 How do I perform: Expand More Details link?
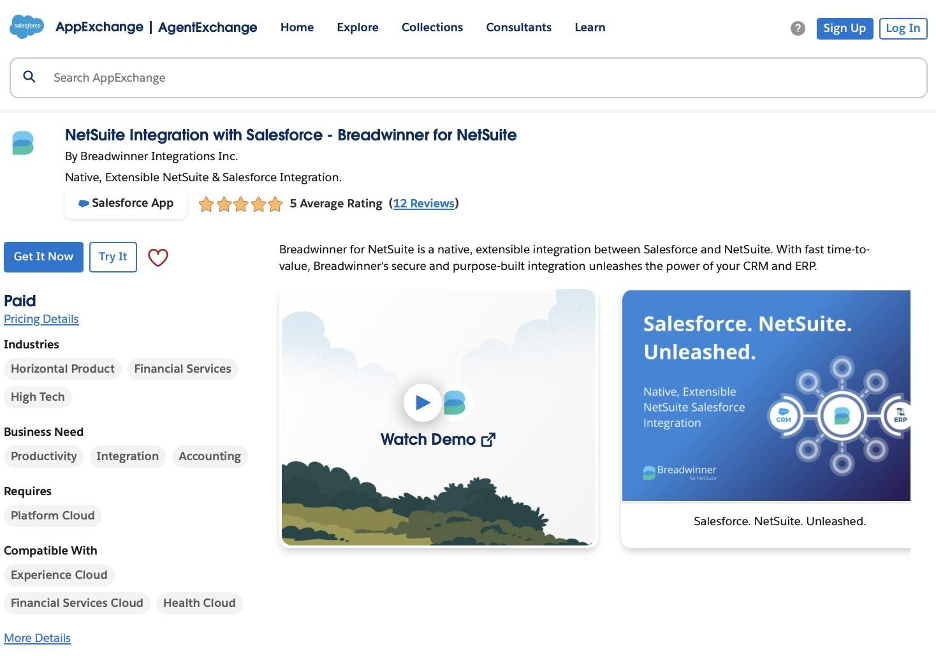coord(37,638)
